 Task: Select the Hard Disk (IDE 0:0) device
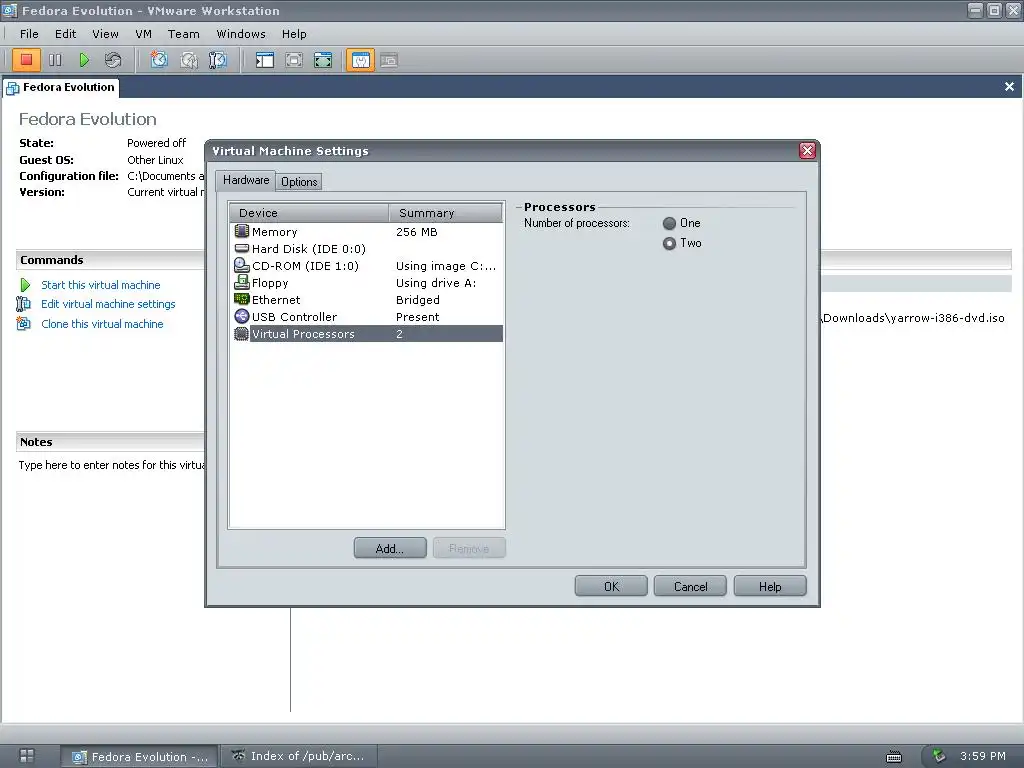[x=367, y=249]
